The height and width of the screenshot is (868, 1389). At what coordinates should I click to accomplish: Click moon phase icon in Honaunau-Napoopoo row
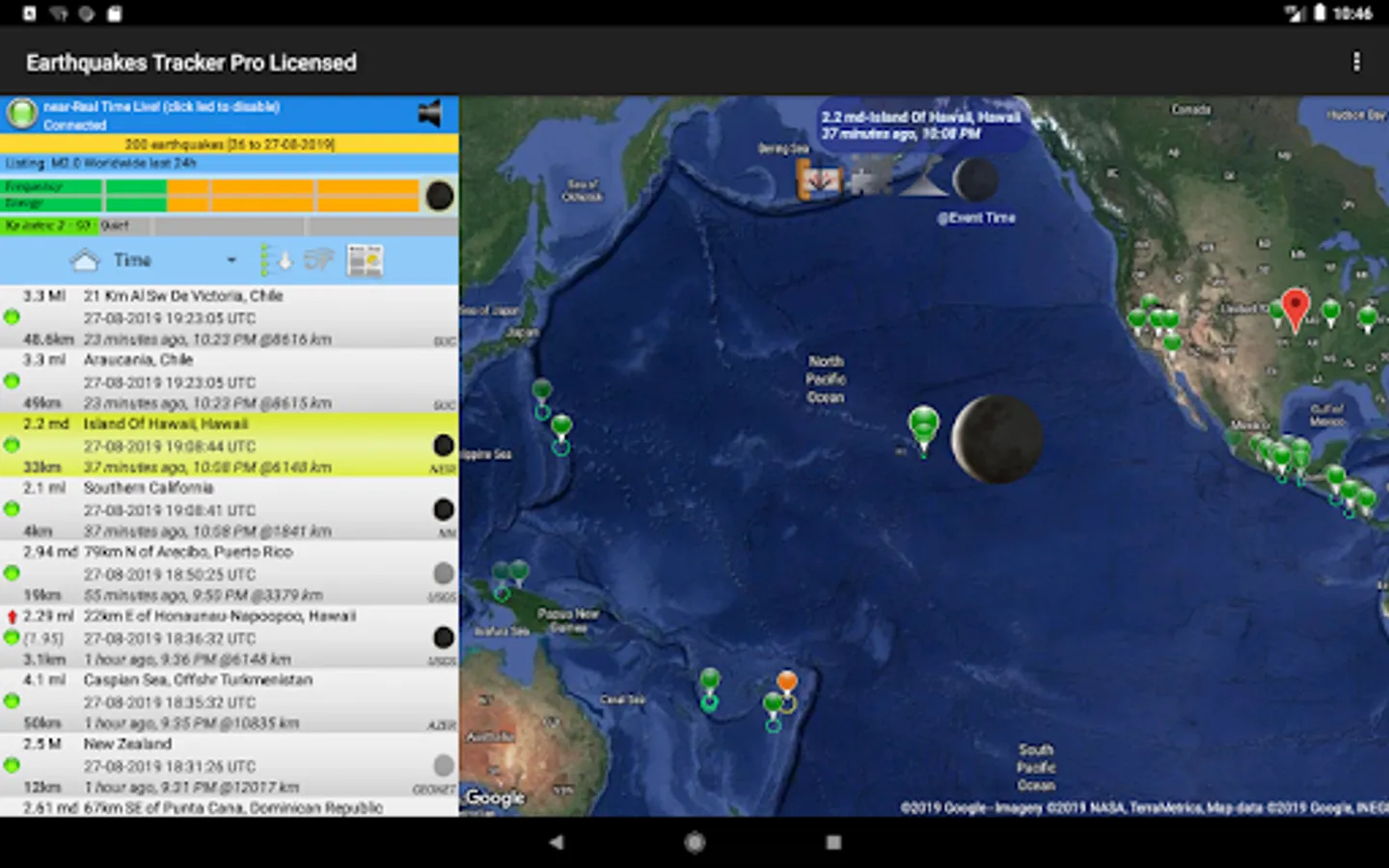click(x=444, y=637)
